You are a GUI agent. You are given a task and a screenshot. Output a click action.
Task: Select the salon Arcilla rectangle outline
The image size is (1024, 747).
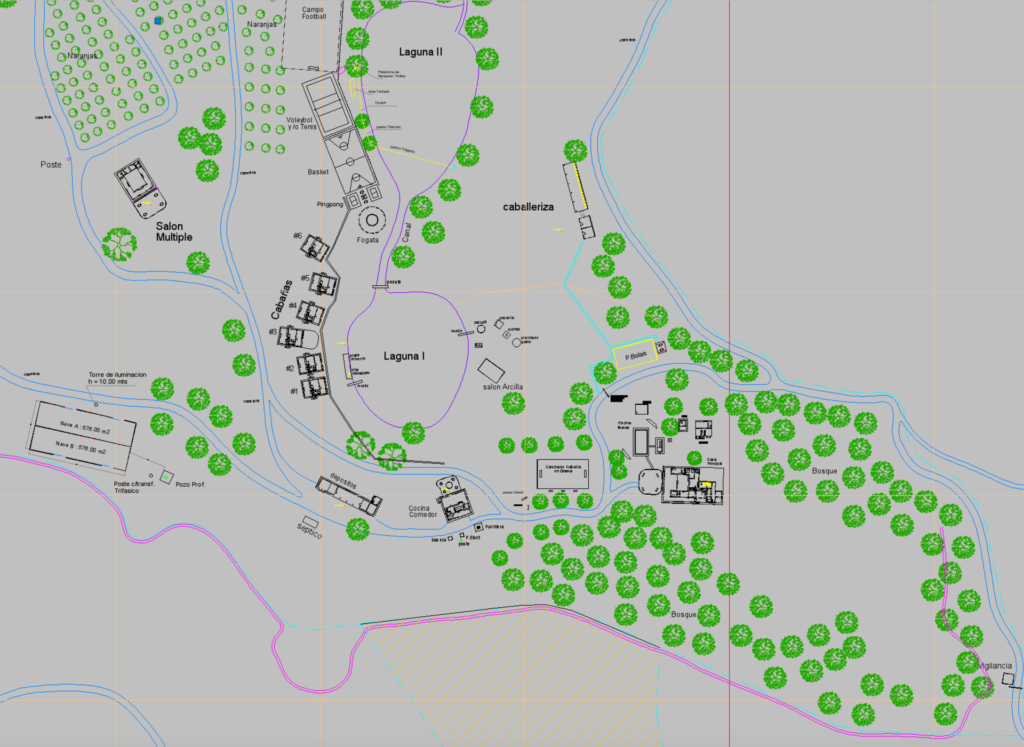(x=490, y=369)
